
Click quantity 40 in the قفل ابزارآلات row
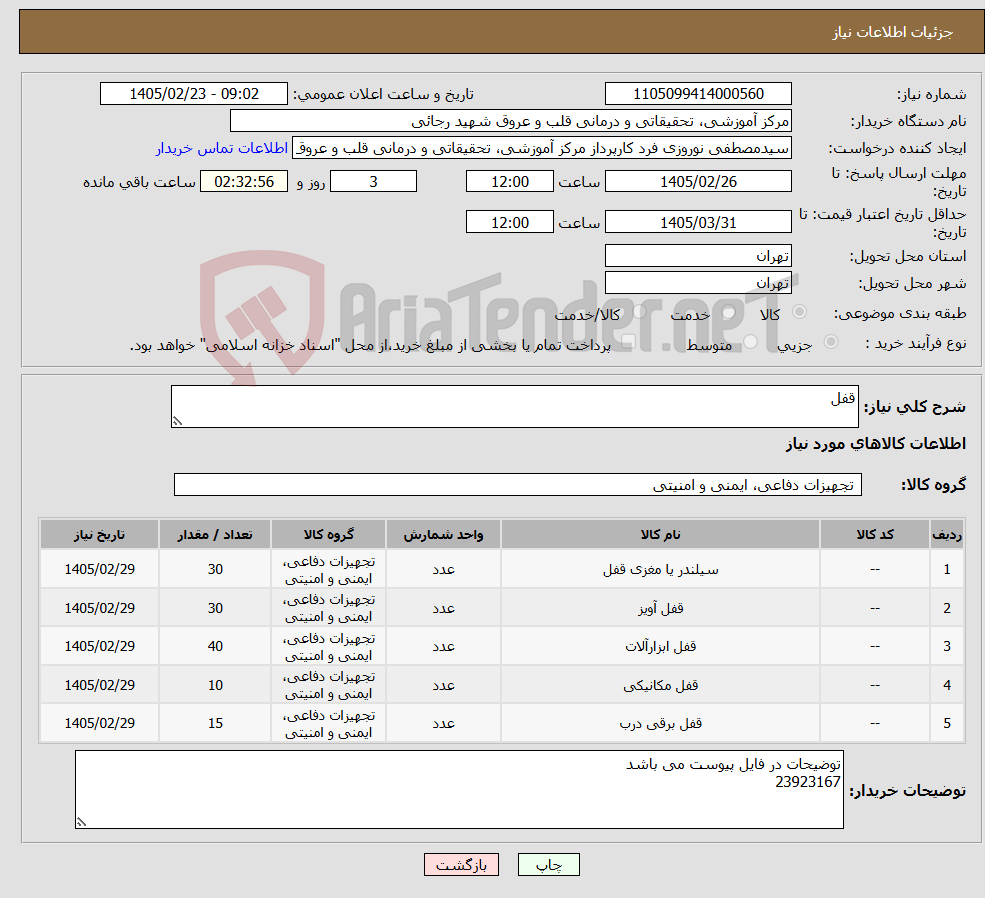pyautogui.click(x=215, y=646)
